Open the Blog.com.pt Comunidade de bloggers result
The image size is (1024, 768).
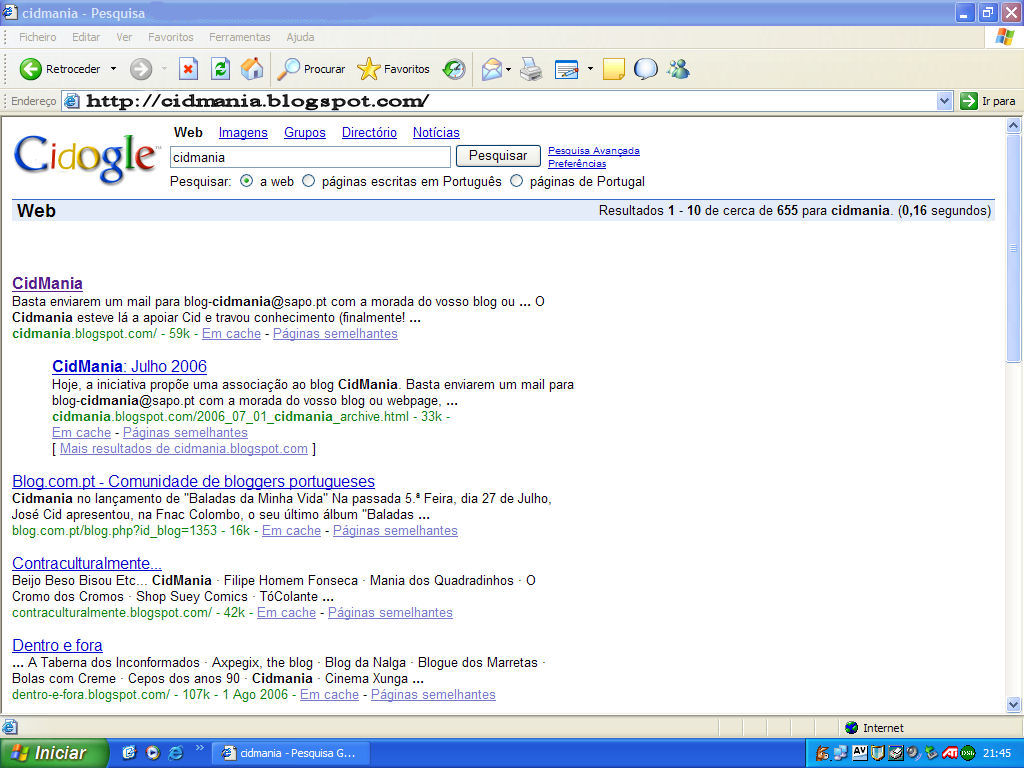(193, 481)
